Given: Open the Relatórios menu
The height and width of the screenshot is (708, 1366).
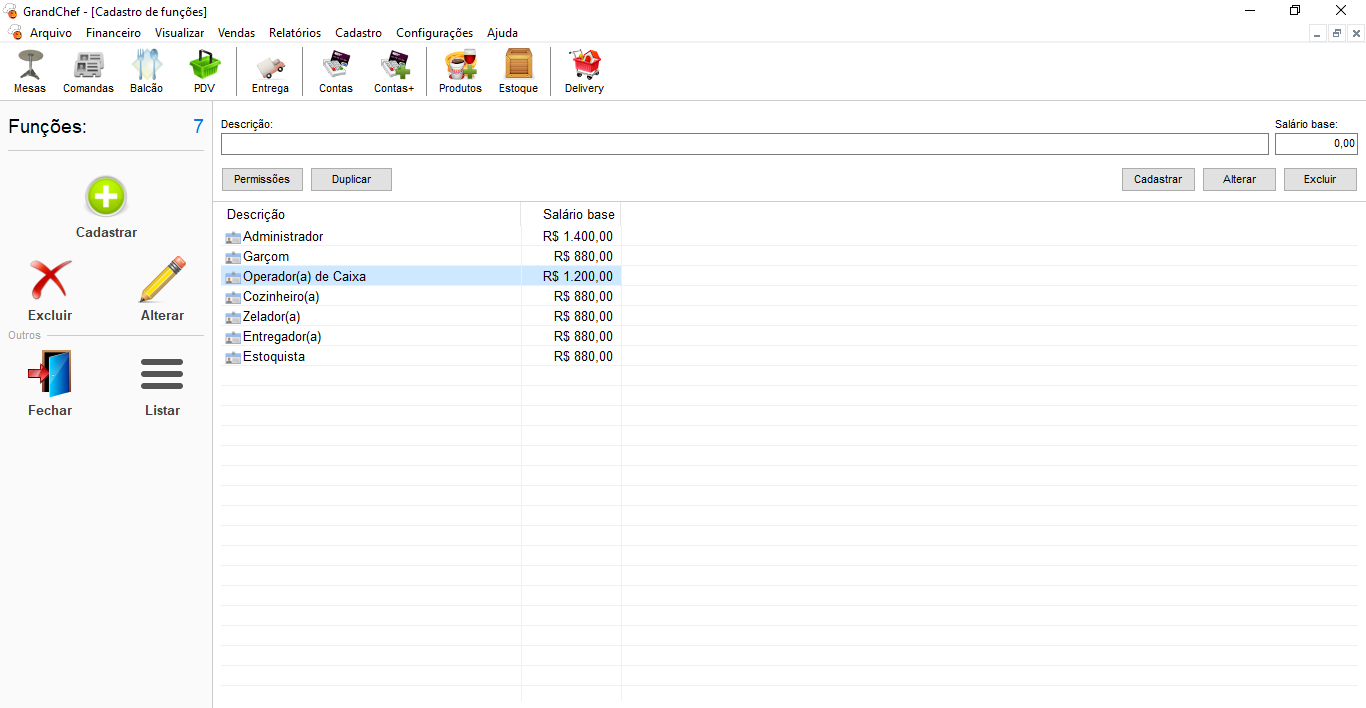Looking at the screenshot, I should point(295,33).
